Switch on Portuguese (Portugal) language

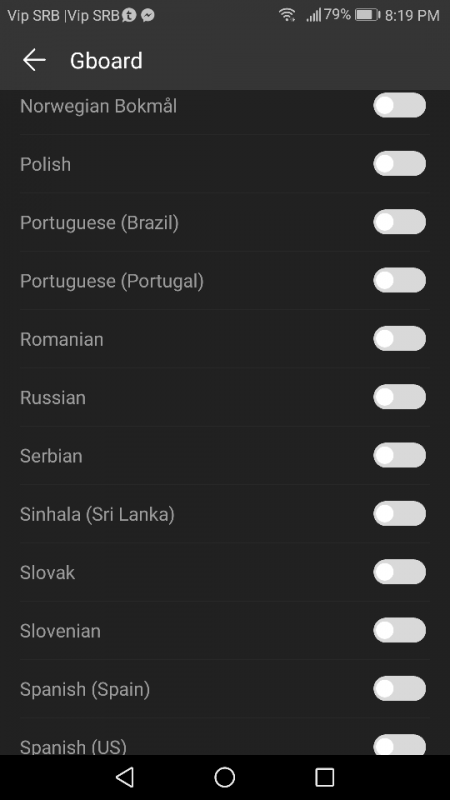tap(399, 280)
